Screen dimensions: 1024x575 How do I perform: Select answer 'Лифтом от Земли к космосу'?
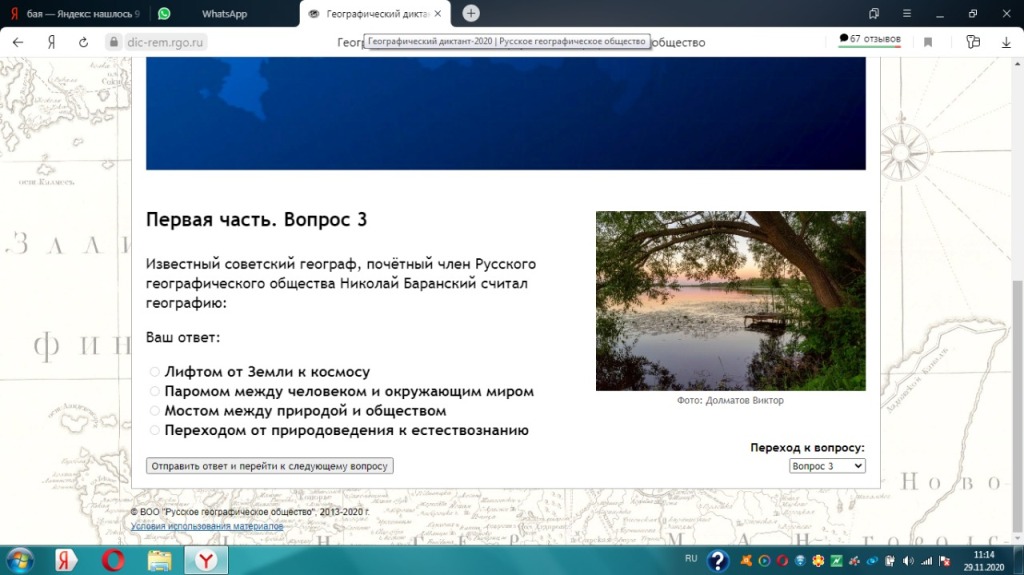[155, 372]
